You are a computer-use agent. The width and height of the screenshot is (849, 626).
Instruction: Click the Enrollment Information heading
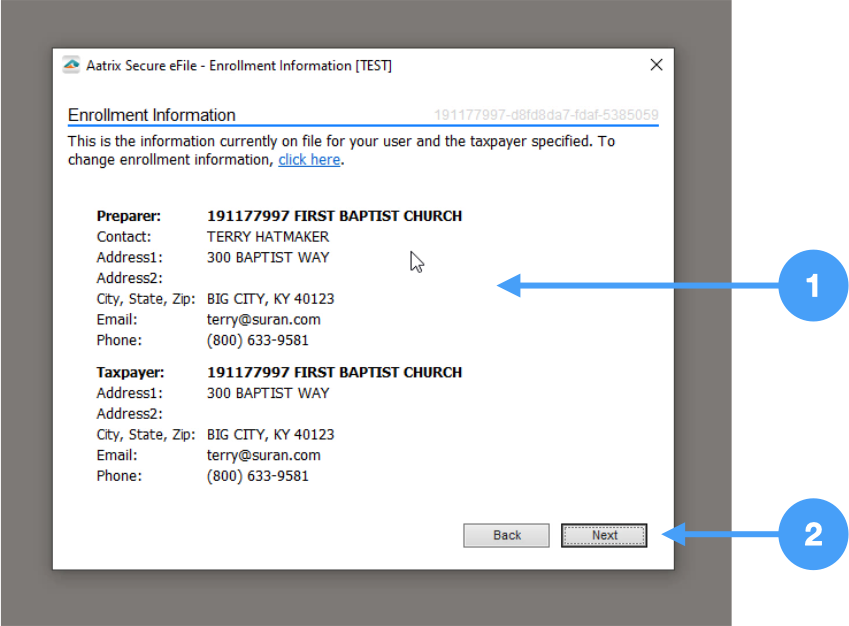pos(152,115)
